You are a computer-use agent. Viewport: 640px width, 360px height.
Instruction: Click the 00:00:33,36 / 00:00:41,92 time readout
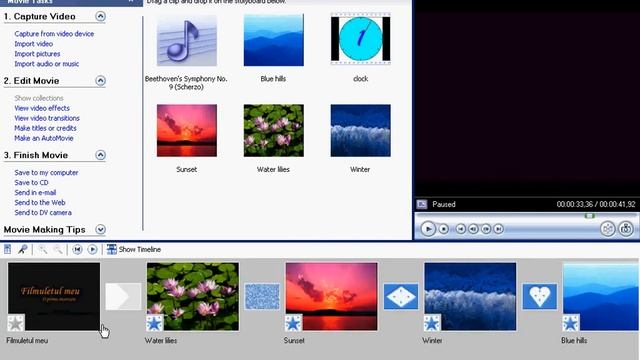[x=596, y=204]
